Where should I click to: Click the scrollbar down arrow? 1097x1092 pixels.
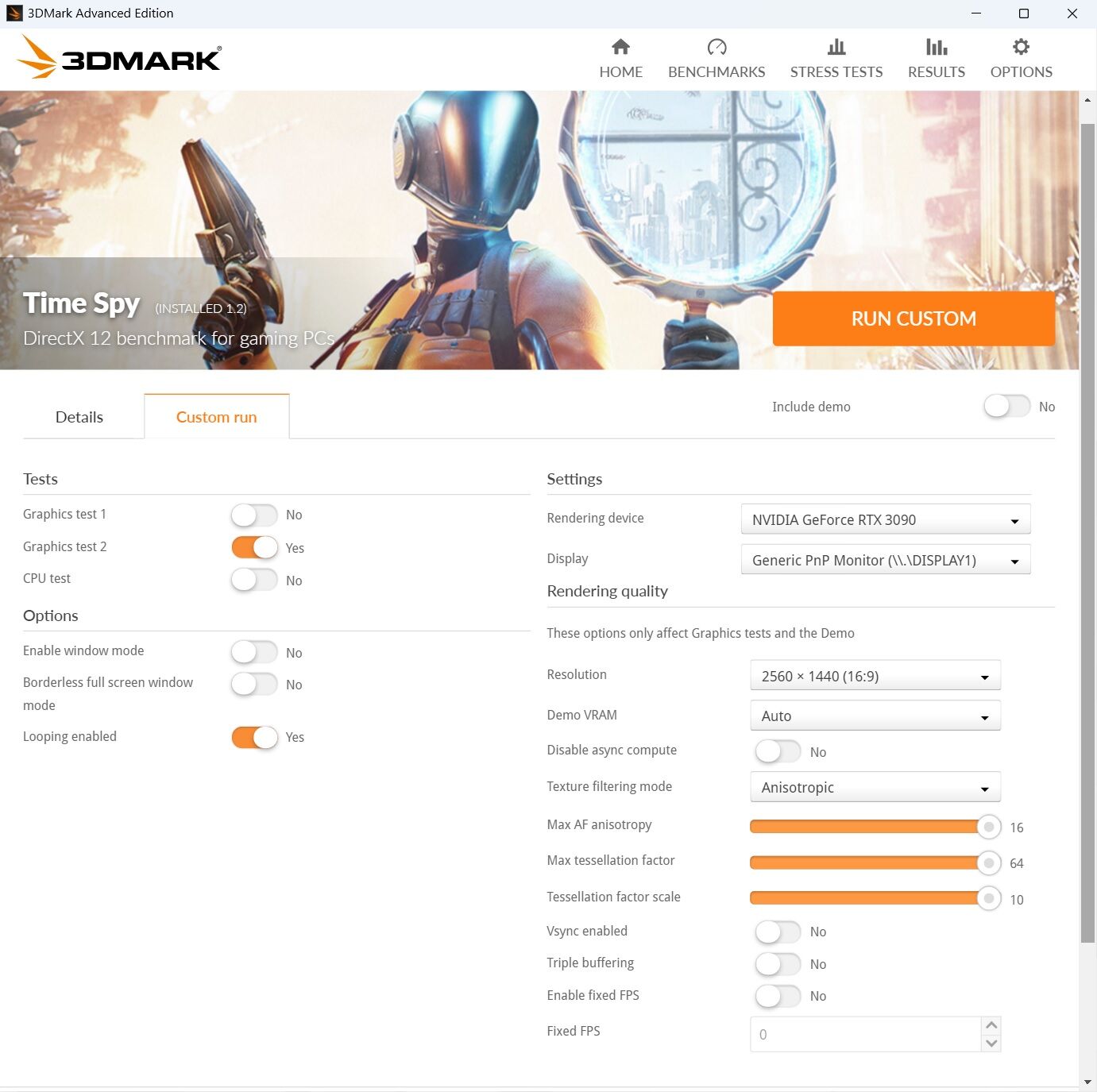[x=1087, y=1082]
